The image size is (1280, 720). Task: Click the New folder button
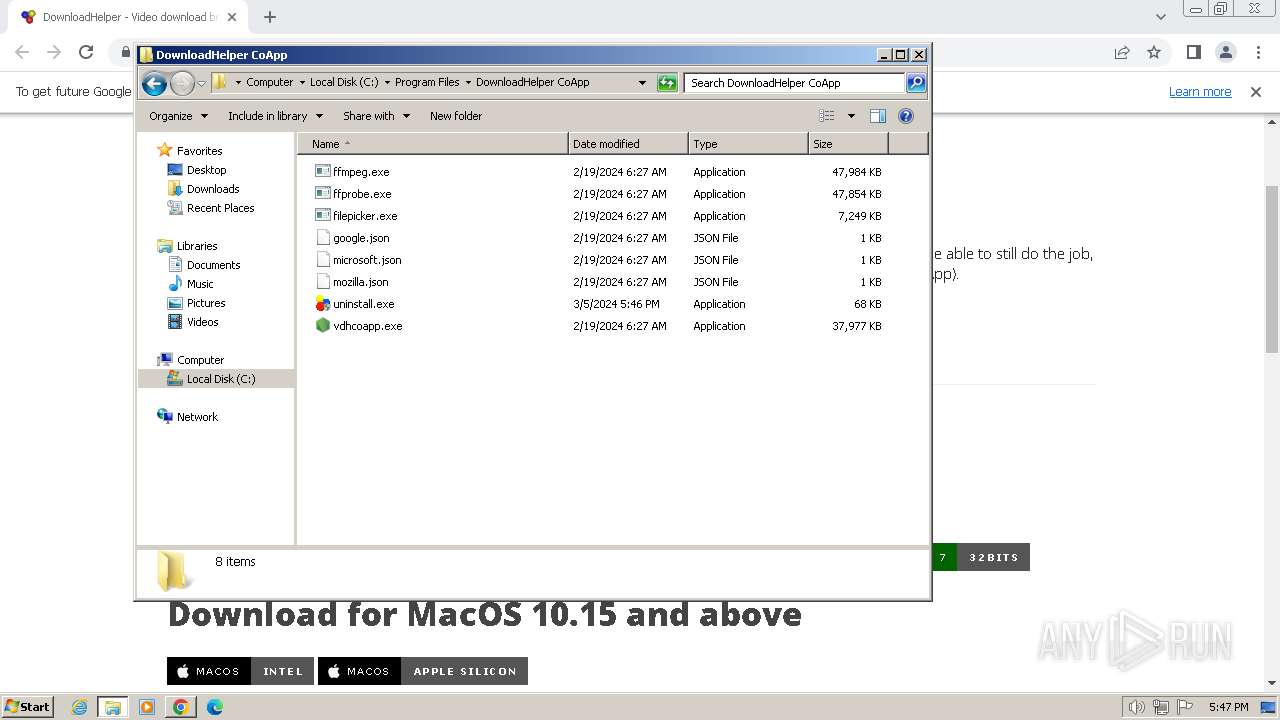pyautogui.click(x=456, y=116)
